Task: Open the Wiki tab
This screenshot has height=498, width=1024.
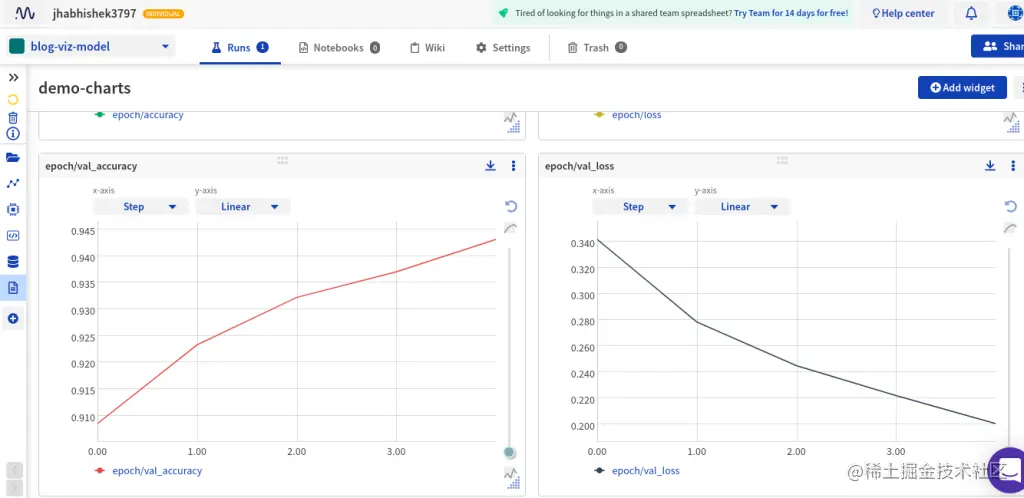Action: click(428, 48)
